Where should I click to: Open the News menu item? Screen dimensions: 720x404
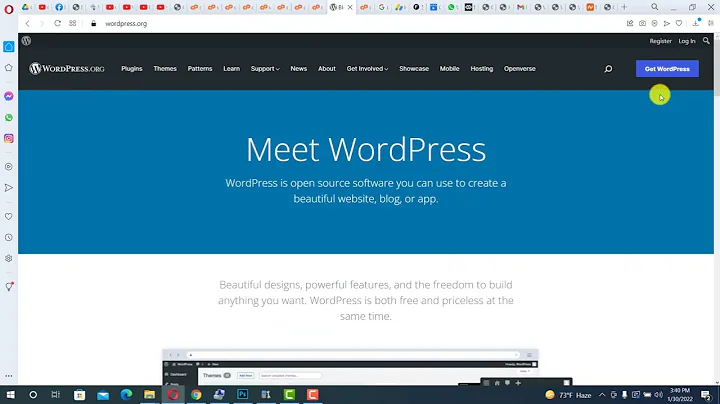(x=298, y=69)
